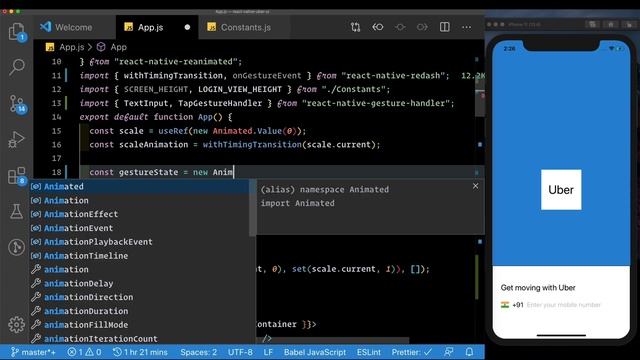Select the Animation suggestion
Image resolution: width=640 pixels, height=360 pixels.
click(140, 200)
